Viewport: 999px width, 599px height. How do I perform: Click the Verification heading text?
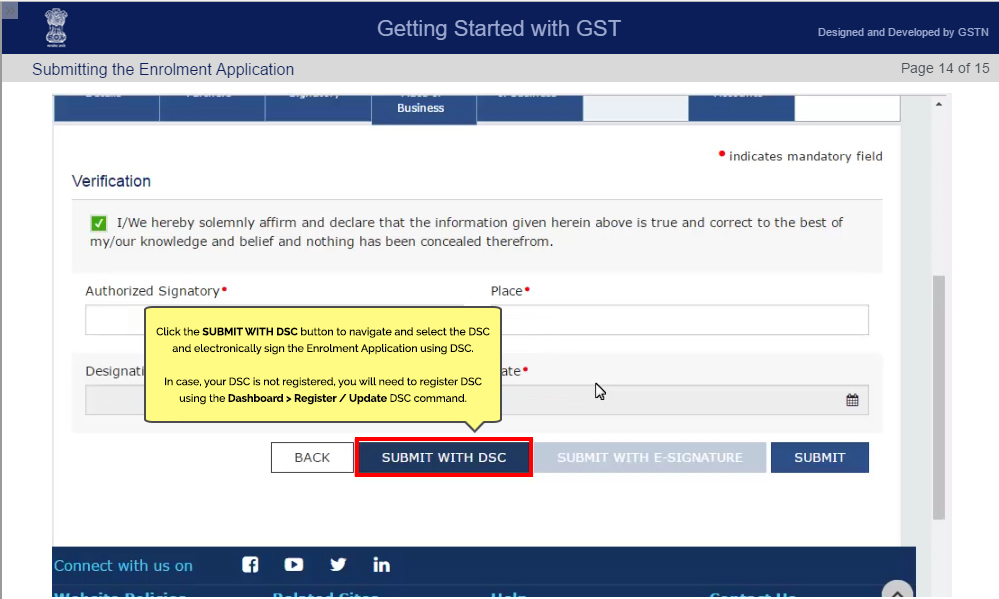[111, 181]
